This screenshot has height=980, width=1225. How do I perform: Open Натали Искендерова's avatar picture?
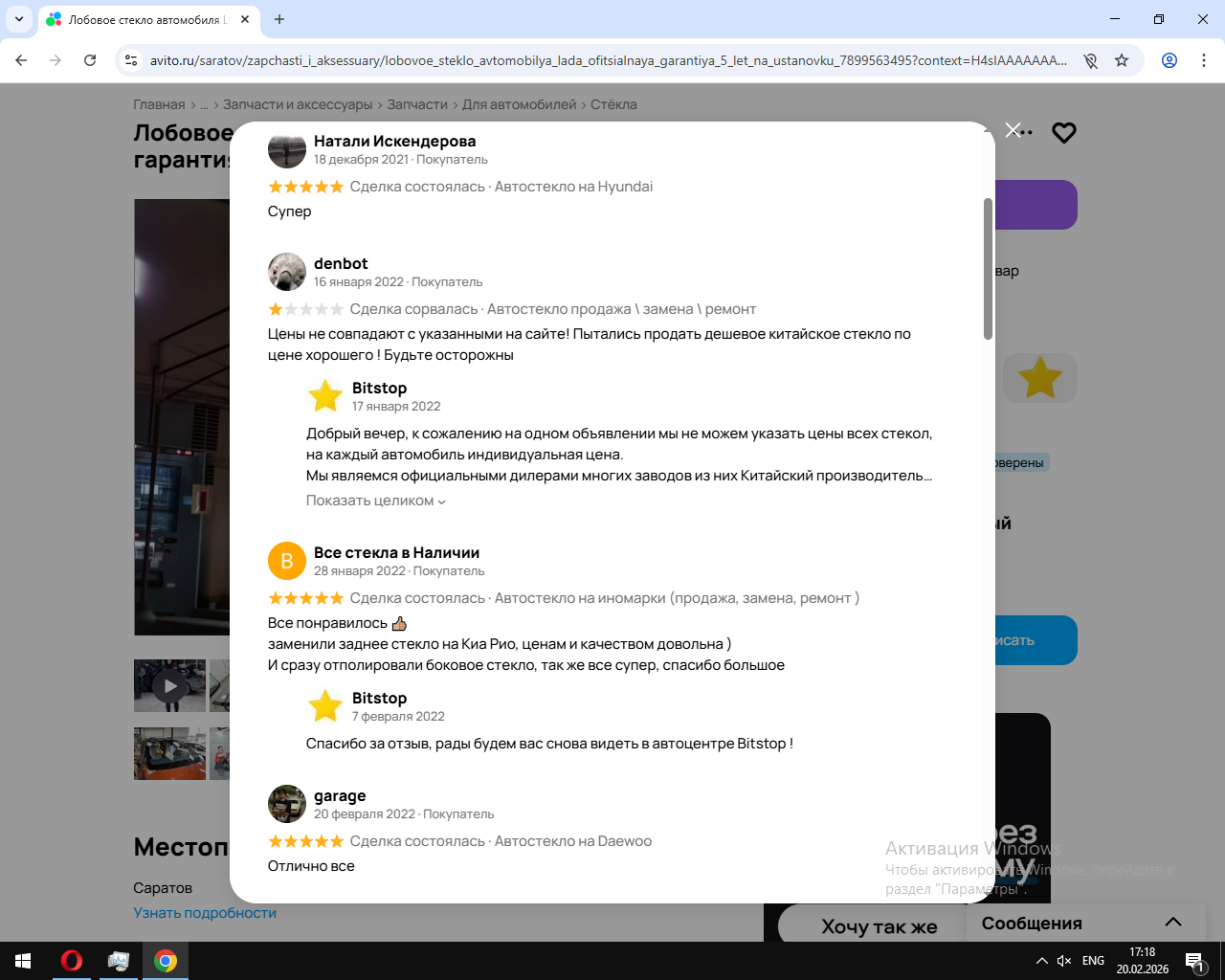tap(287, 149)
